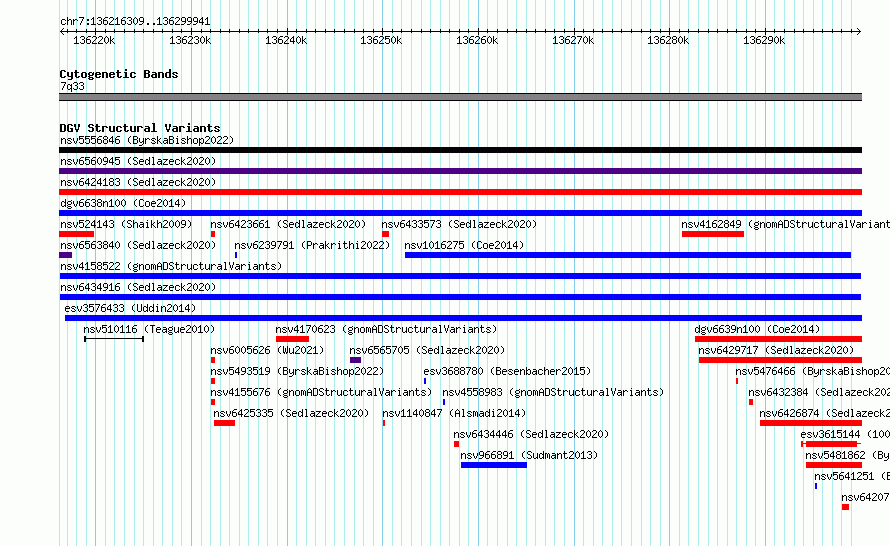
Task: Click the nsv510116 black bracket glyph
Action: coord(114,339)
